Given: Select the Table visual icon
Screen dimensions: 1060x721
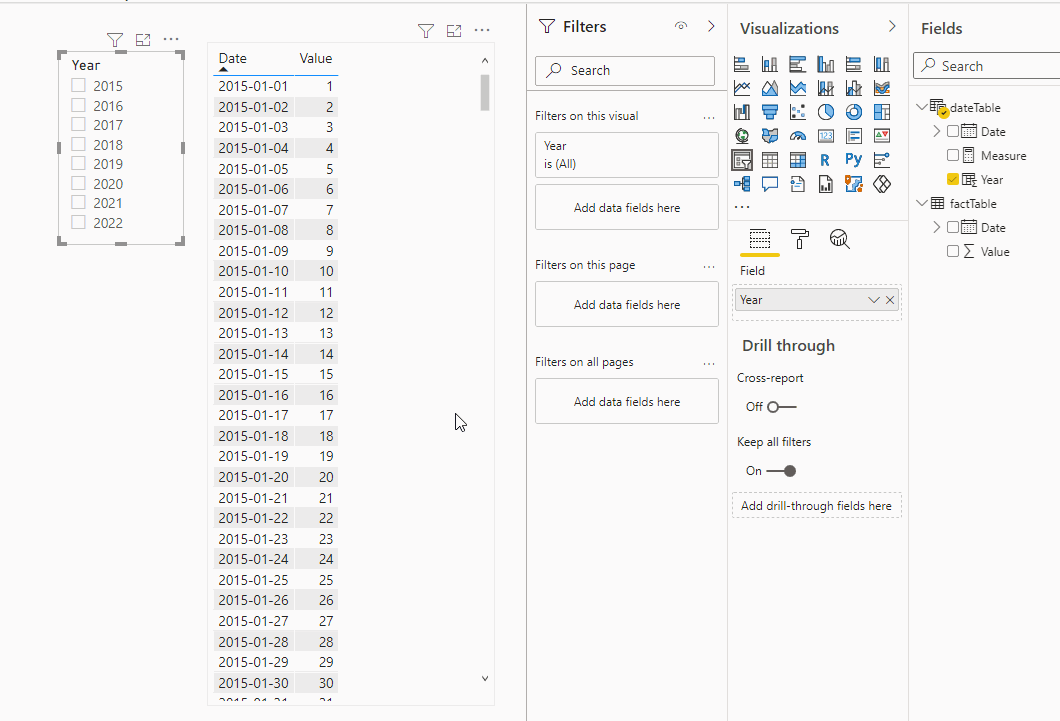Looking at the screenshot, I should [x=769, y=160].
